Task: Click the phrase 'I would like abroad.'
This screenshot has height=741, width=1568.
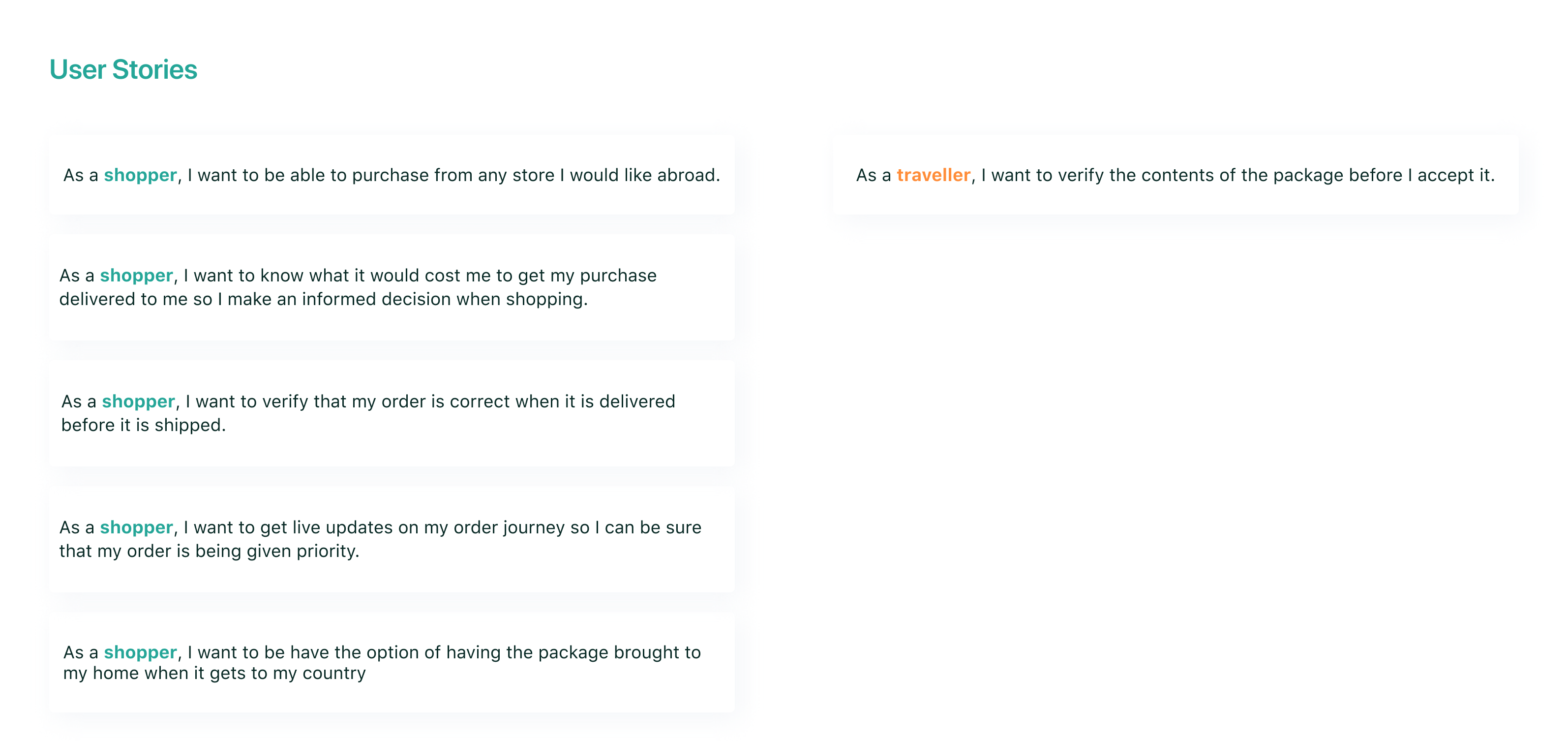Action: click(640, 175)
